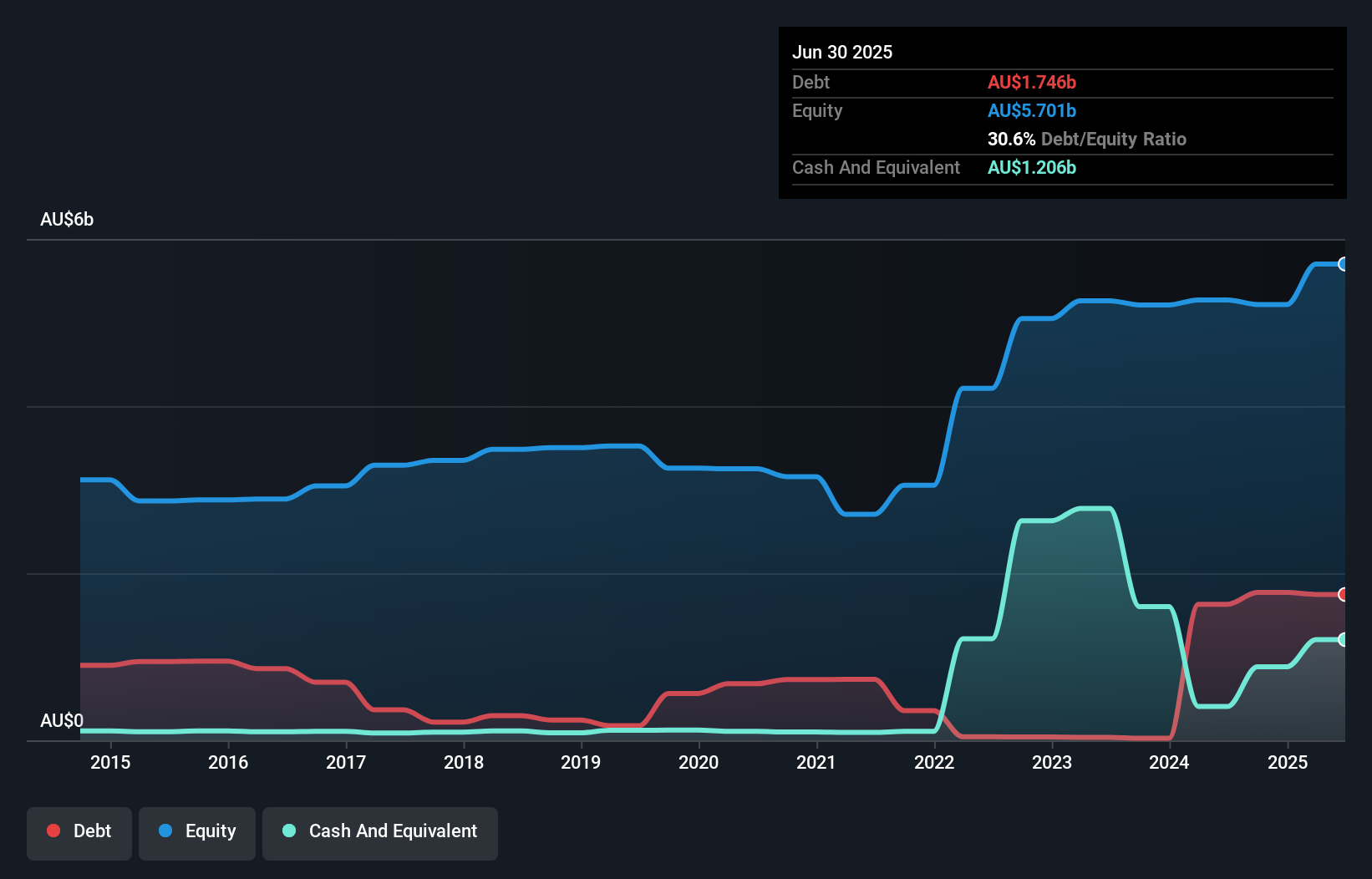Click the AU$5.701b Equity value
This screenshot has height=879, width=1372.
pyautogui.click(x=1032, y=110)
